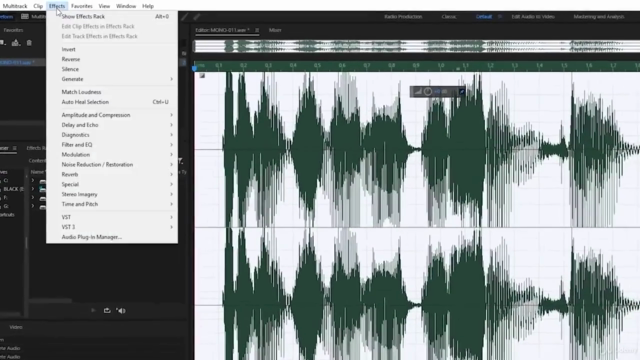The height and width of the screenshot is (360, 640).
Task: Choose Show Effects Rack
Action: [x=112, y=16]
